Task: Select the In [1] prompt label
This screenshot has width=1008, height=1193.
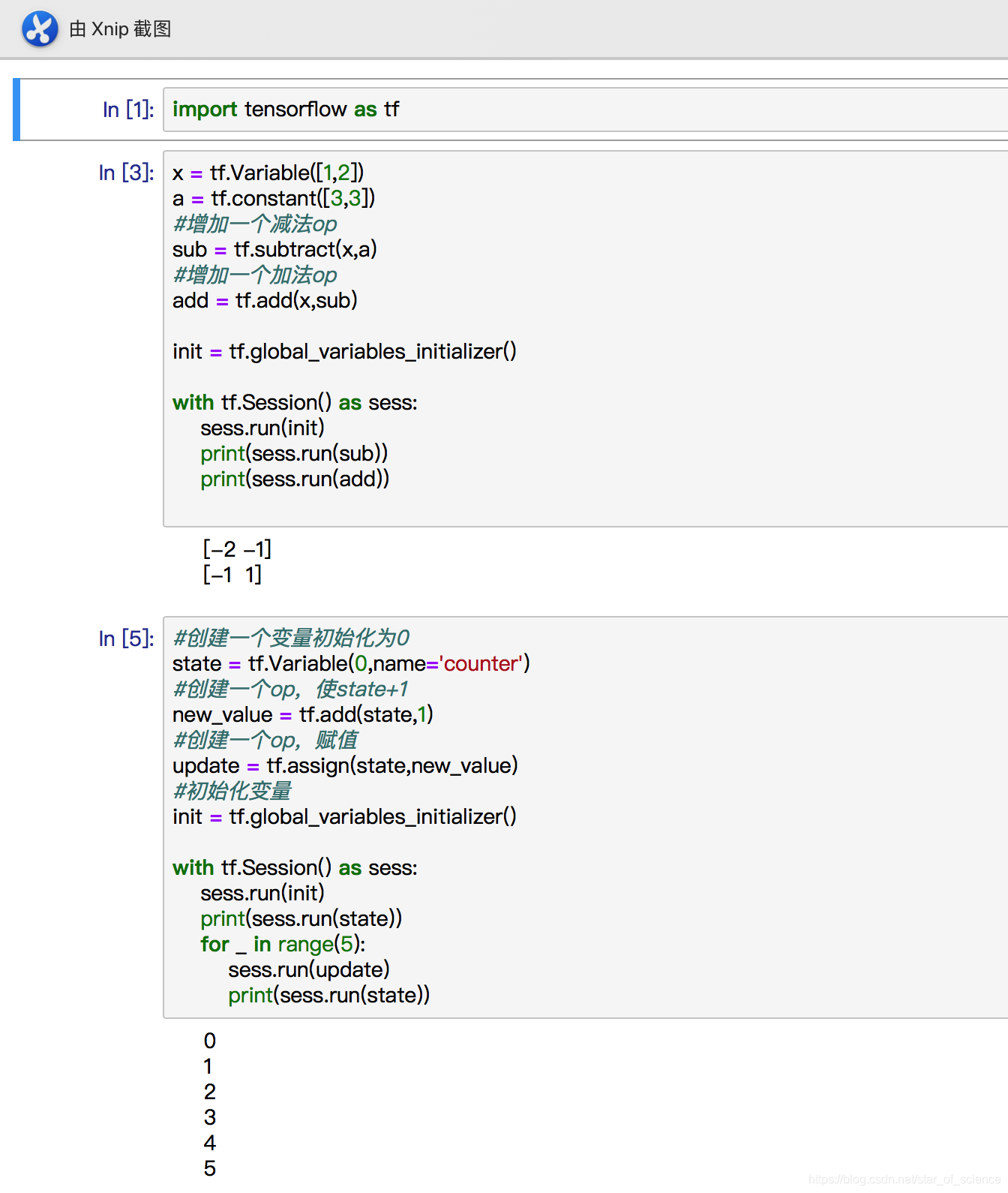Action: click(x=128, y=110)
